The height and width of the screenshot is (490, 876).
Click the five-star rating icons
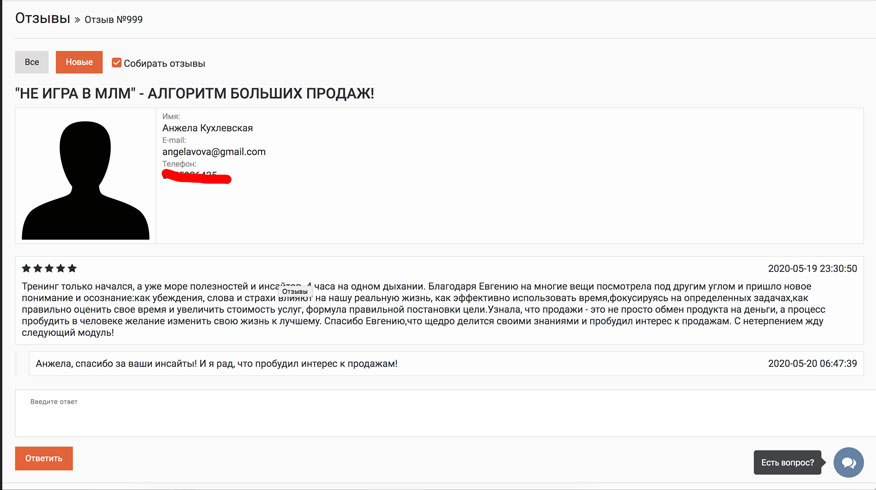49,269
